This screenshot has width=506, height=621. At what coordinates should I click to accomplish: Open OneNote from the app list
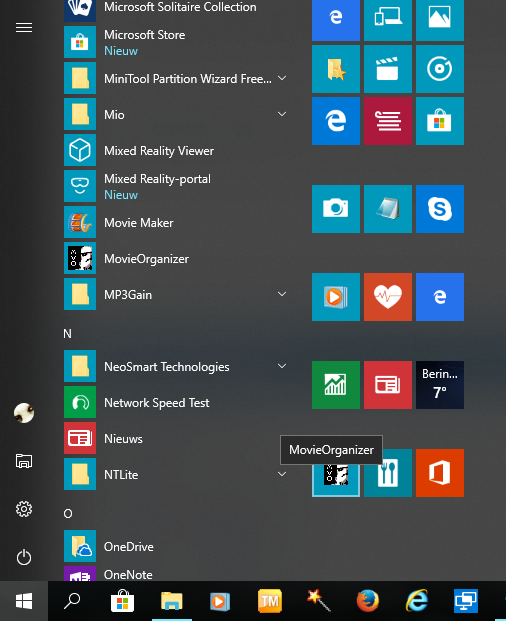[175, 573]
